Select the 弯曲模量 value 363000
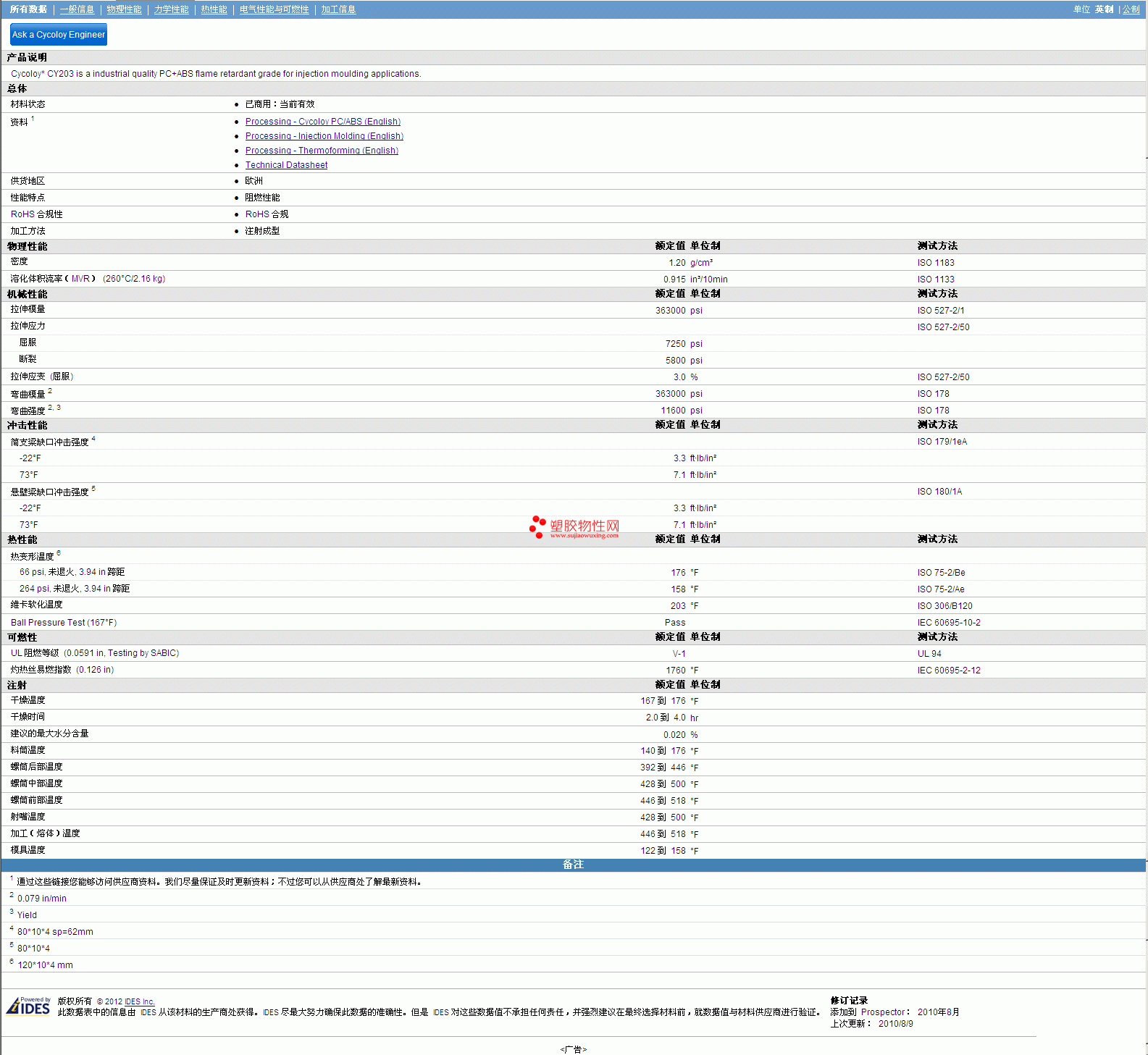This screenshot has width=1148, height=1055. click(x=670, y=394)
